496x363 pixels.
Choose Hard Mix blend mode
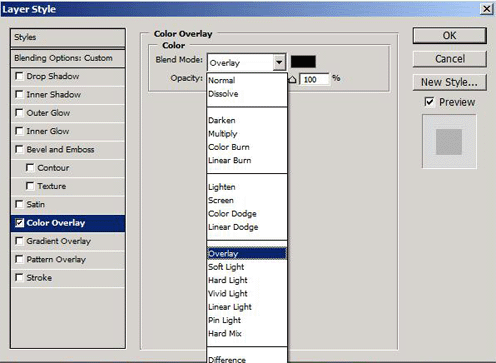coord(247,334)
